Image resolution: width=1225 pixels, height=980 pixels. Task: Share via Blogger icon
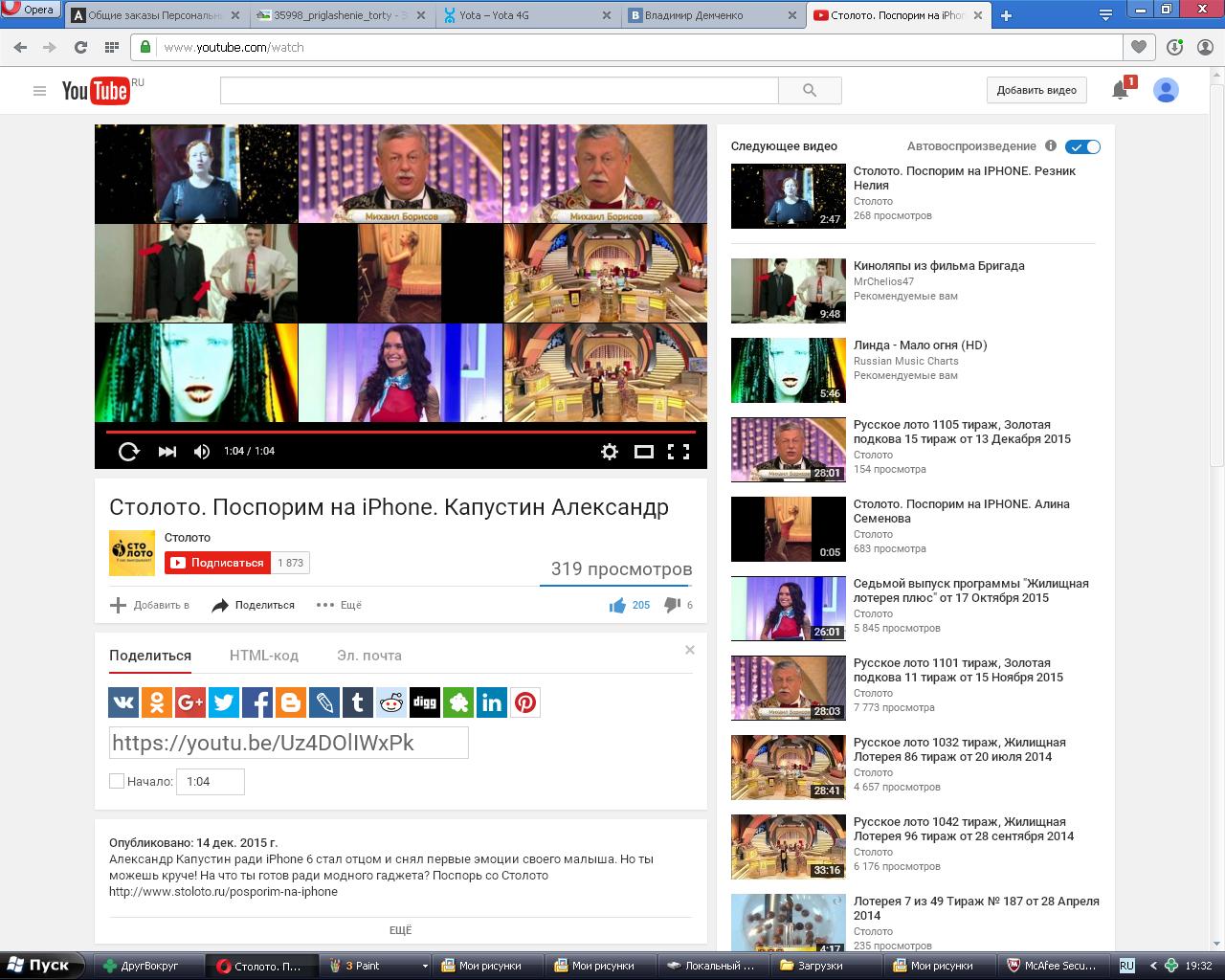291,702
